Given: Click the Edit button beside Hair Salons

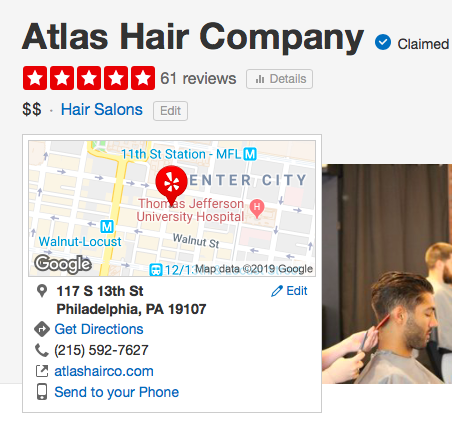Looking at the screenshot, I should [x=170, y=111].
